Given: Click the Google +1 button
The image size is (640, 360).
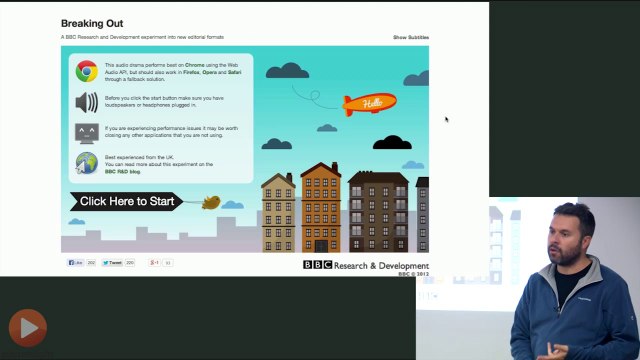Looking at the screenshot, I should click(154, 263).
